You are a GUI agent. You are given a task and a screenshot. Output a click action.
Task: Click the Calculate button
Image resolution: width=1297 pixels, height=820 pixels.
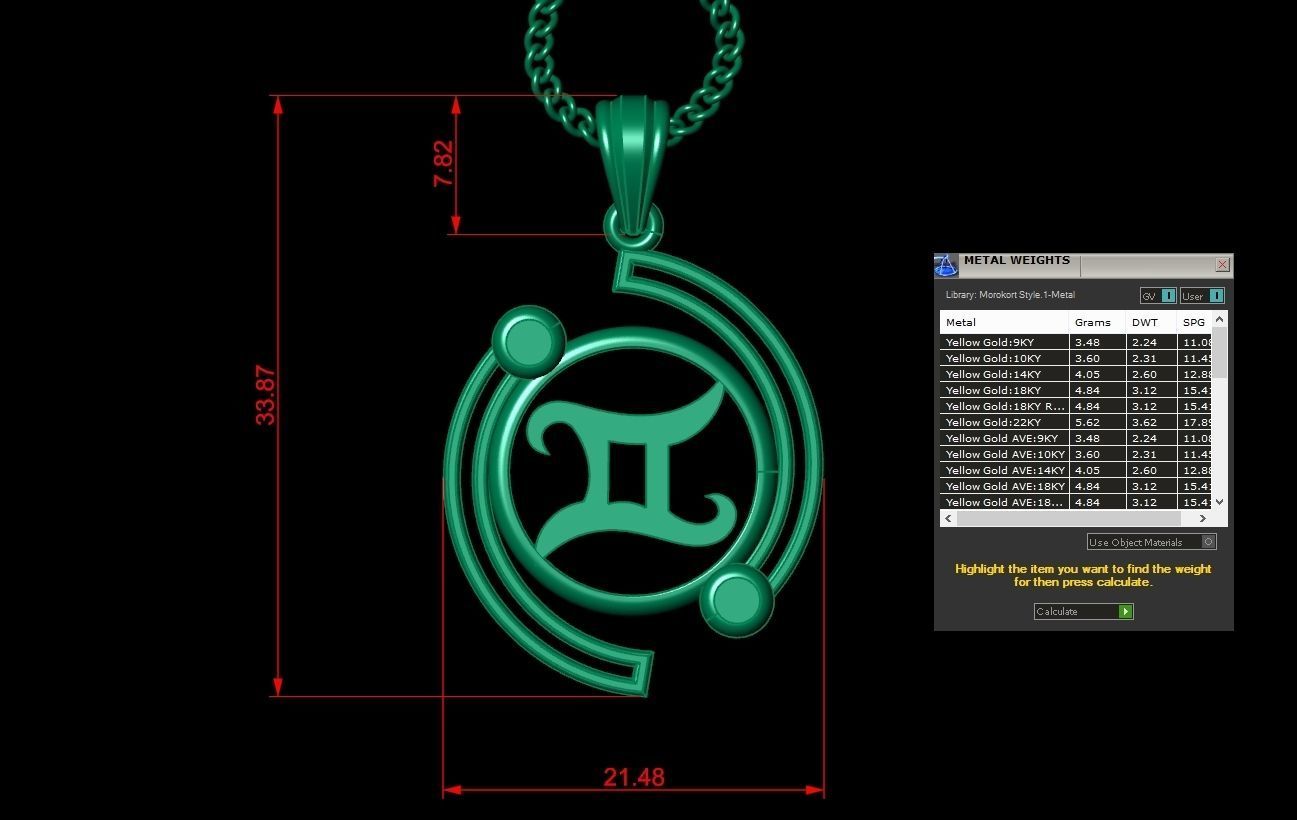(x=1083, y=611)
